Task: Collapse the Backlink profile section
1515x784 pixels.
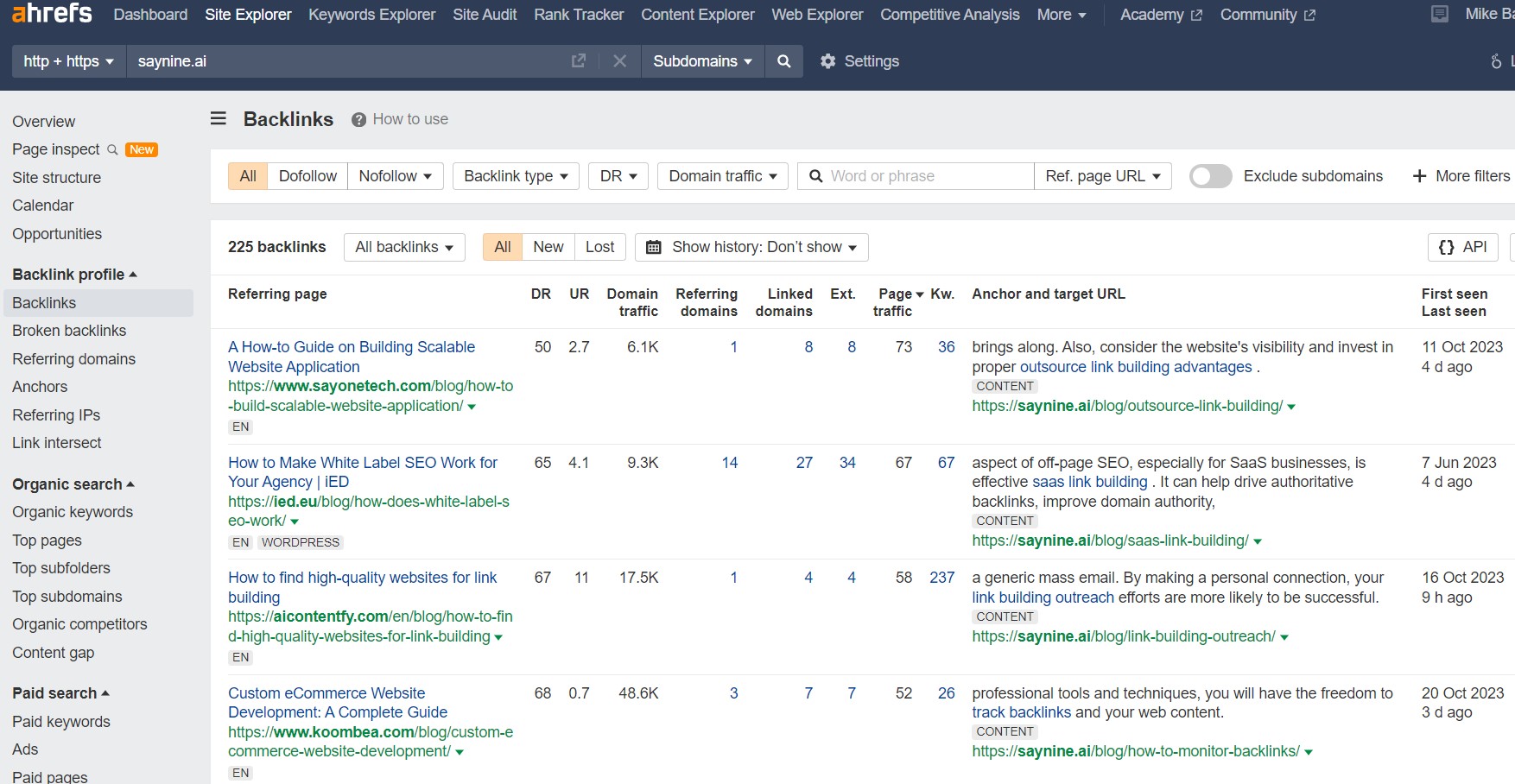Action: (75, 275)
